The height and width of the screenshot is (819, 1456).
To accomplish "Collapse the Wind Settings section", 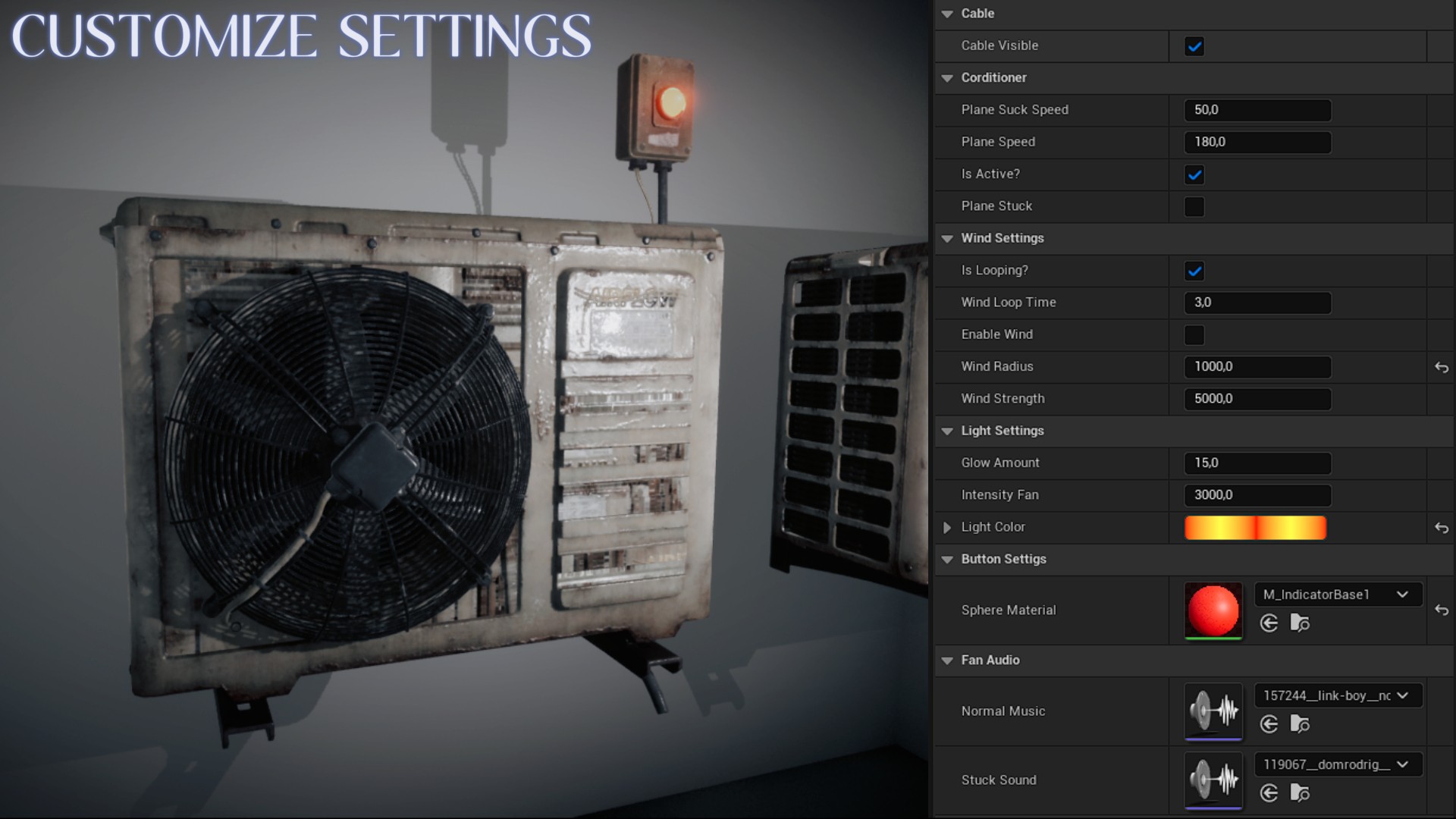I will [x=947, y=238].
